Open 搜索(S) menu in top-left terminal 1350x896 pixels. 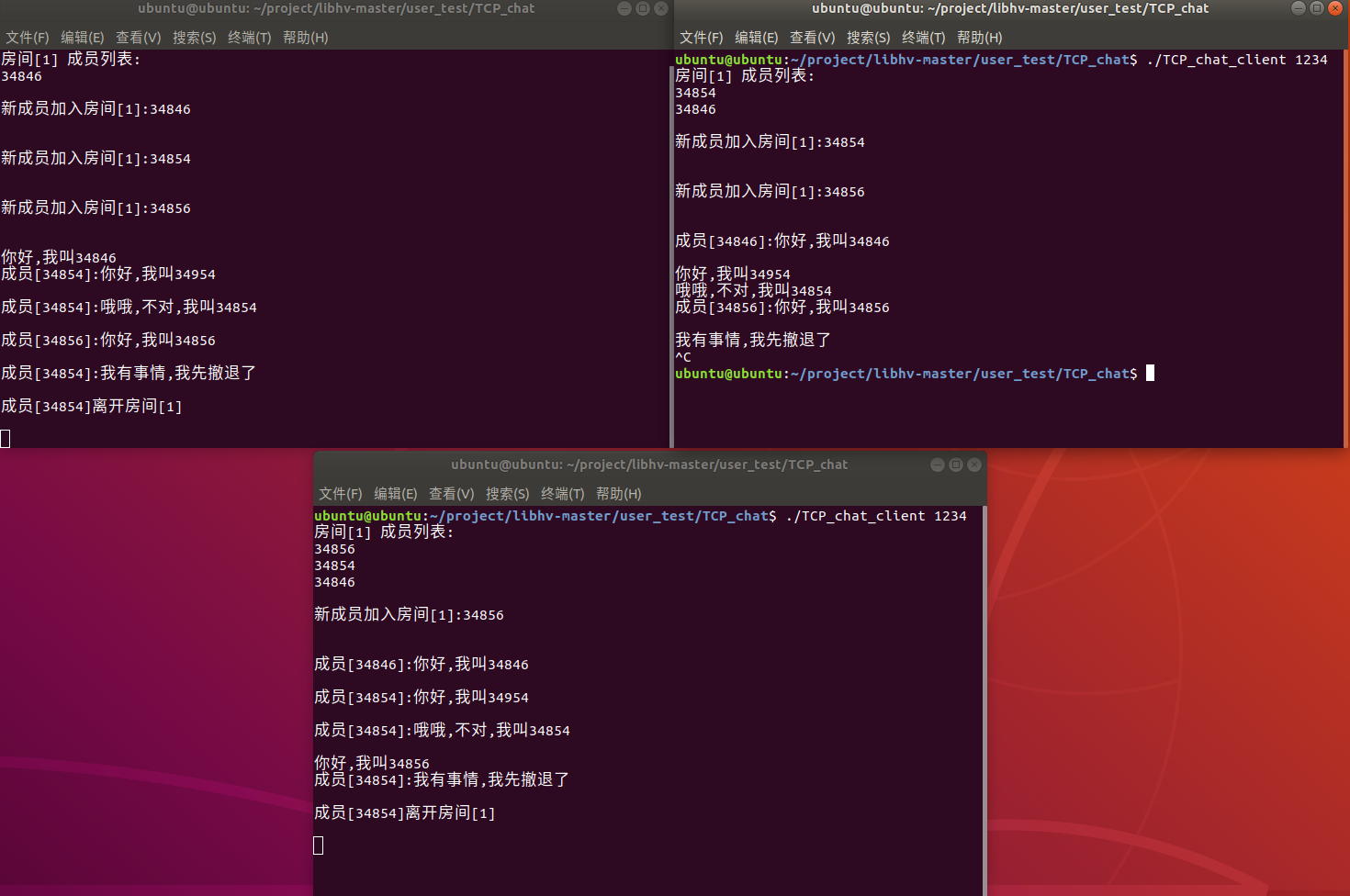(x=195, y=38)
